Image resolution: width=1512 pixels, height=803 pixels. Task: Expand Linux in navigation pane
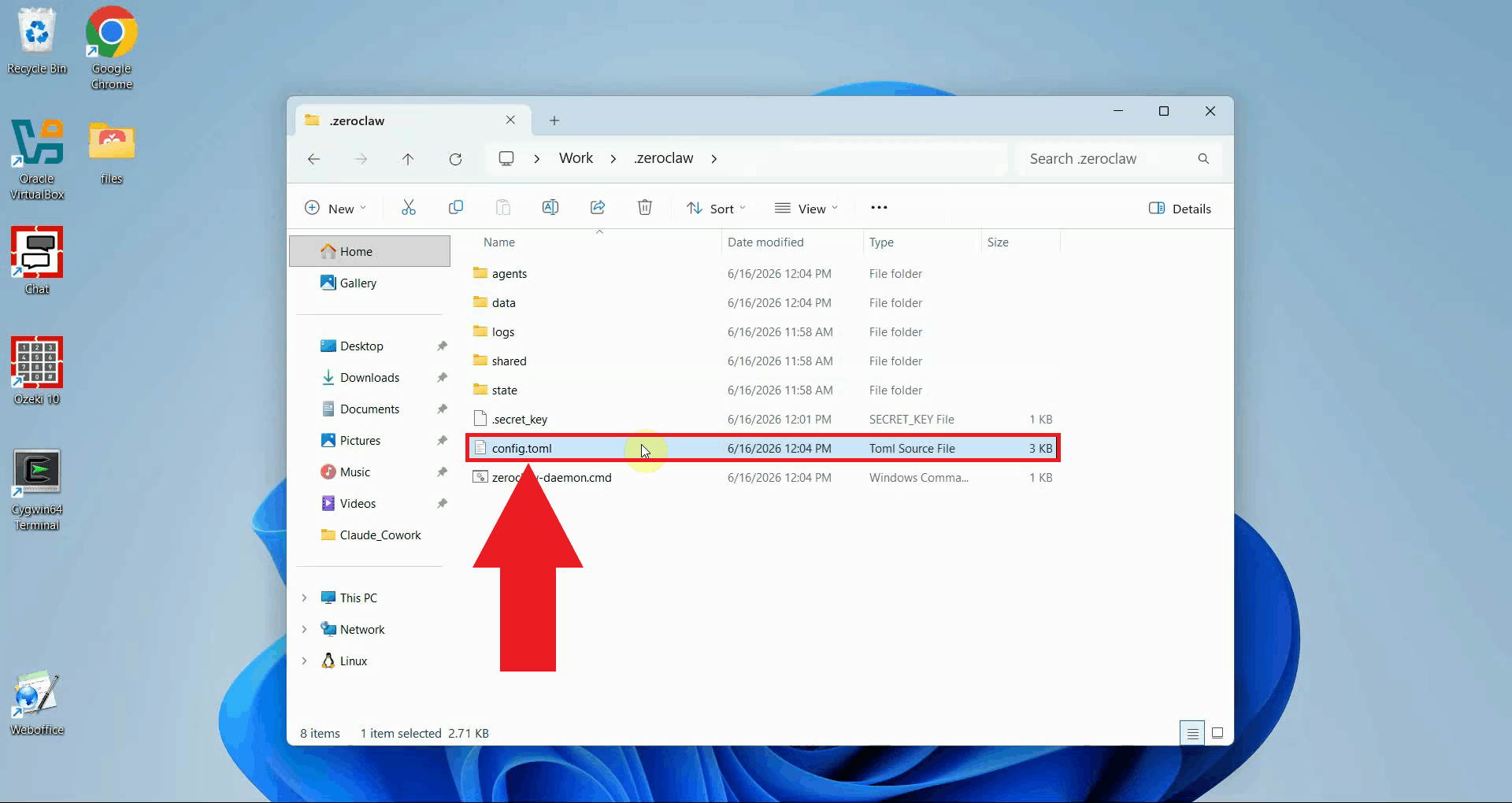304,661
